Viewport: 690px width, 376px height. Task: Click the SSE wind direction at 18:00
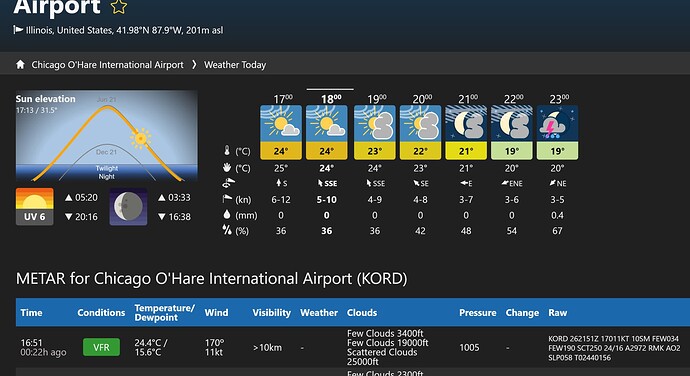(x=328, y=183)
